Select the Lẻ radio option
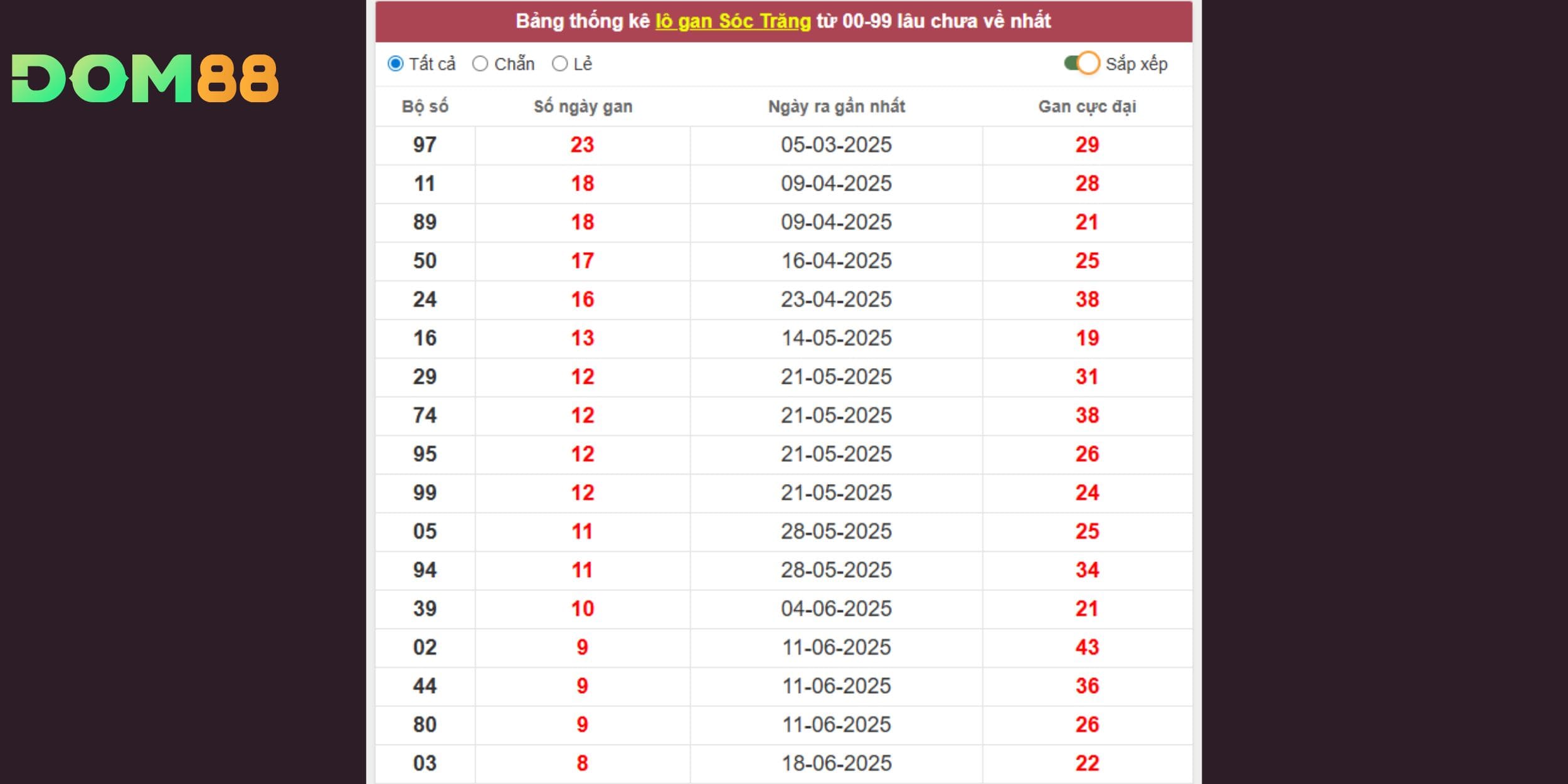This screenshot has height=784, width=1568. (x=559, y=64)
